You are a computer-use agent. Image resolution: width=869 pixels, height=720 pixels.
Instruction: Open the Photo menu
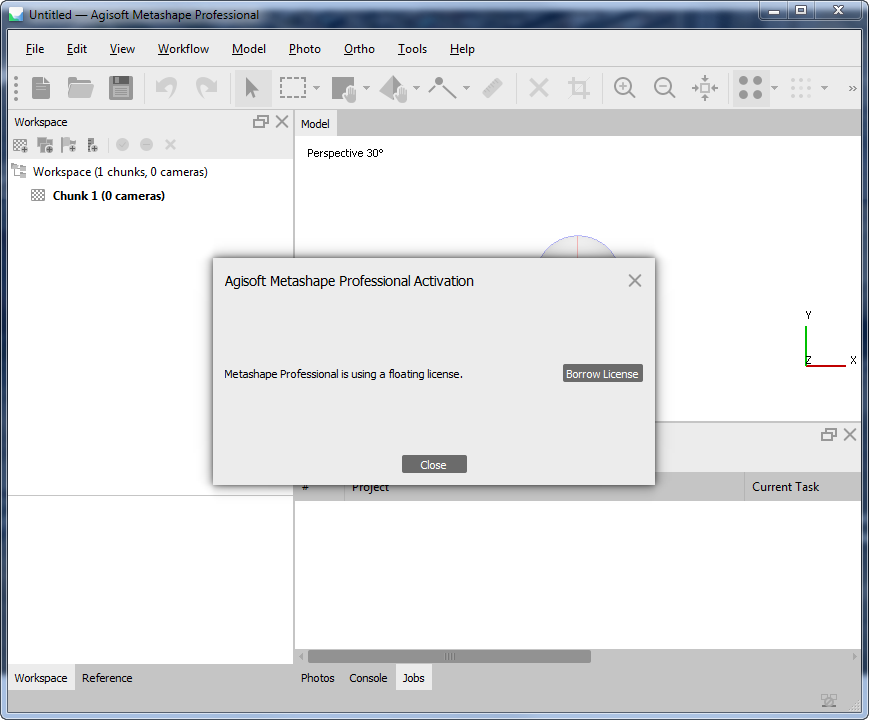tap(305, 49)
